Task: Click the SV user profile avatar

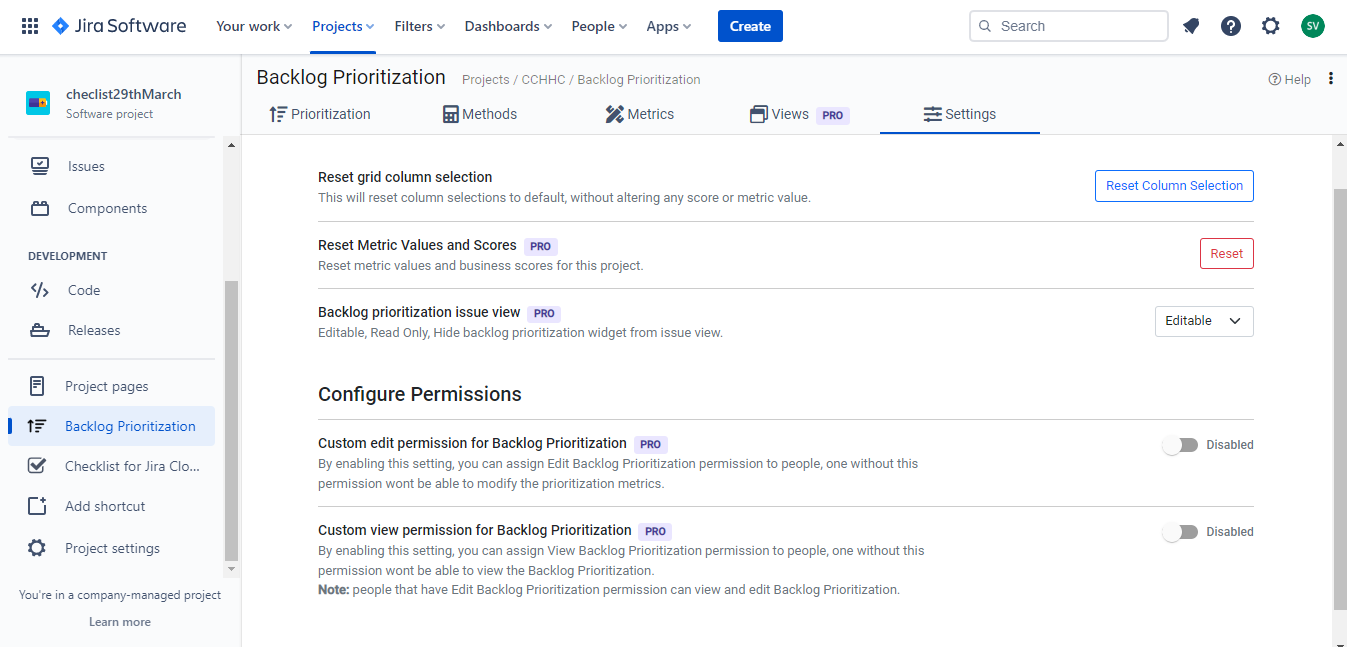Action: pos(1312,26)
